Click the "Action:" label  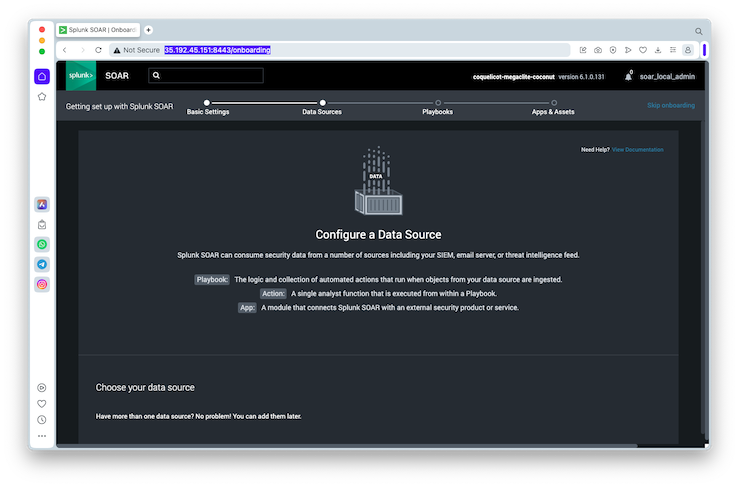pos(273,294)
